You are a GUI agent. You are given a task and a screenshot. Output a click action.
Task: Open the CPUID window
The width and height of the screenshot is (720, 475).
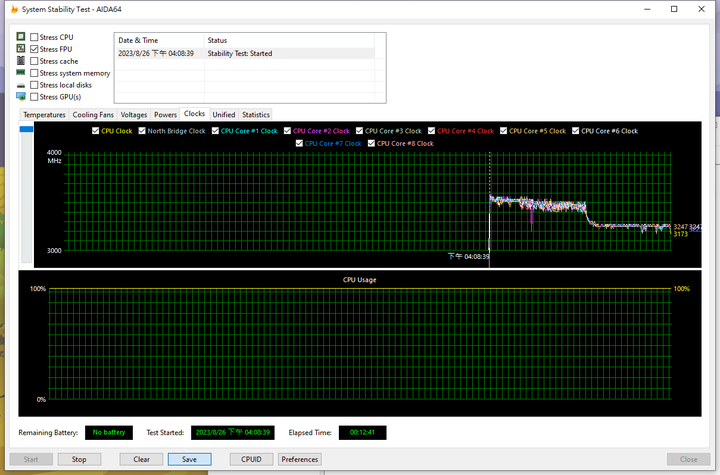tap(251, 459)
